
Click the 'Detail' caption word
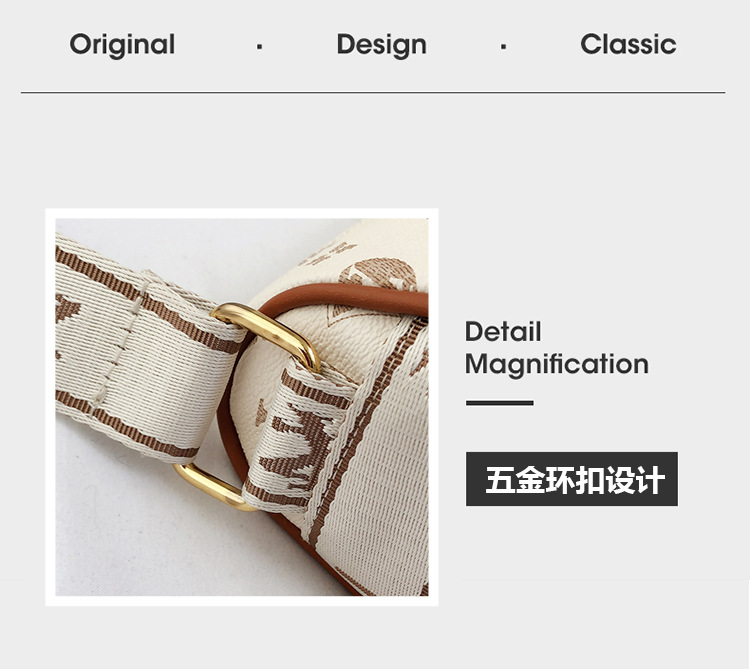503,331
